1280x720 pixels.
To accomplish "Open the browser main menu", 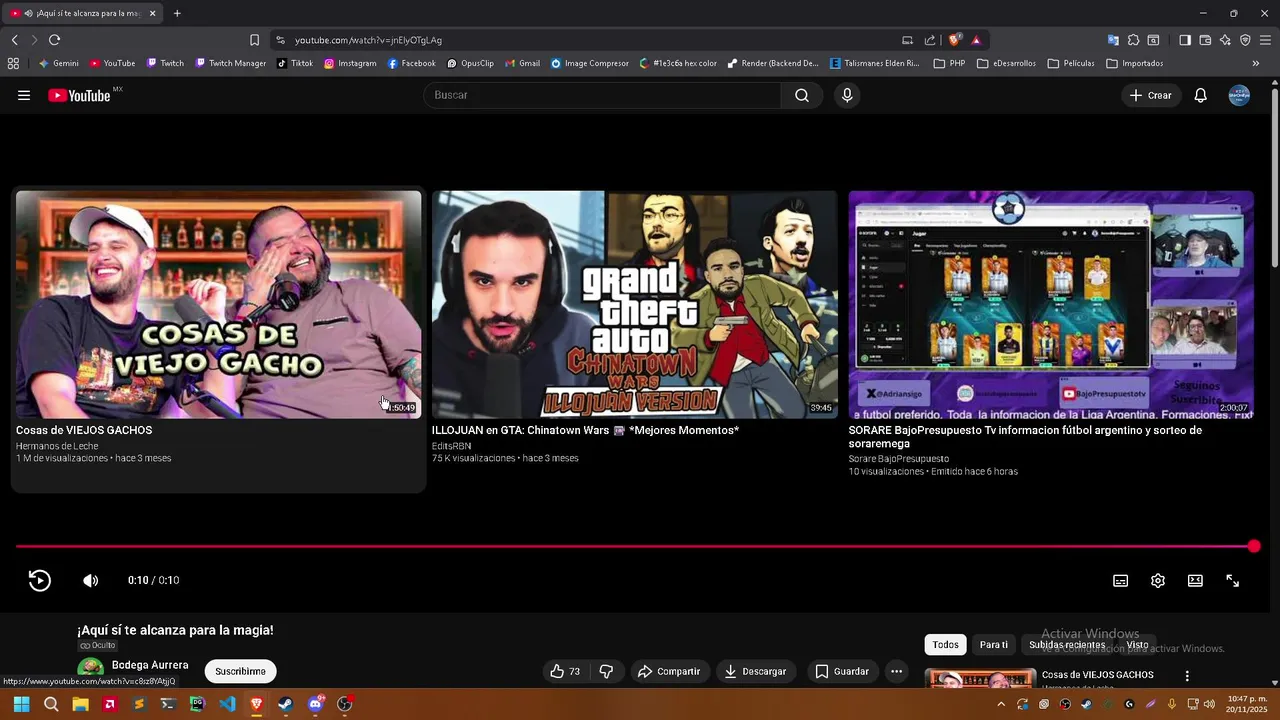I will [1266, 40].
